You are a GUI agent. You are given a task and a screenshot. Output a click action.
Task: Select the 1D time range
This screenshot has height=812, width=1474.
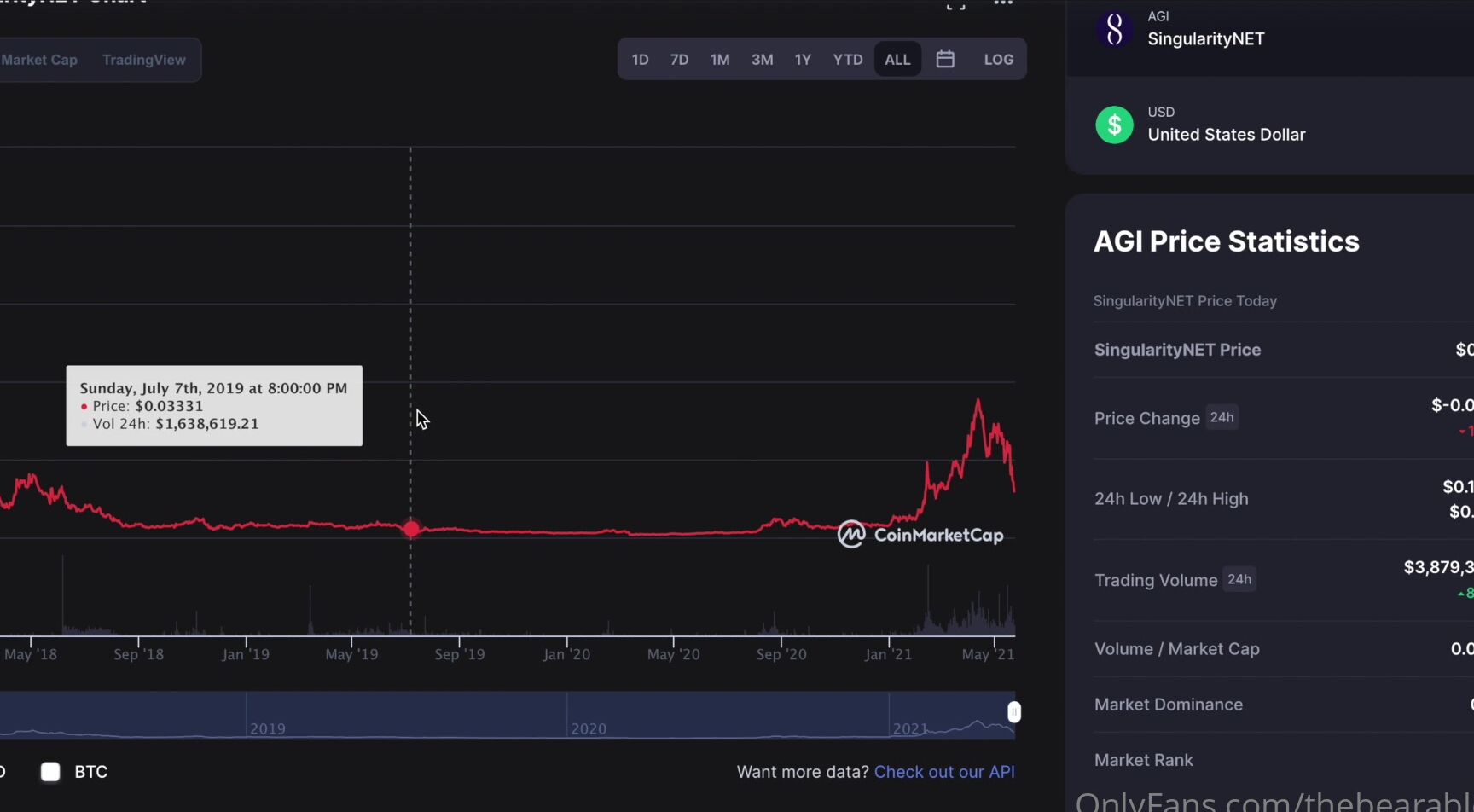coord(640,59)
